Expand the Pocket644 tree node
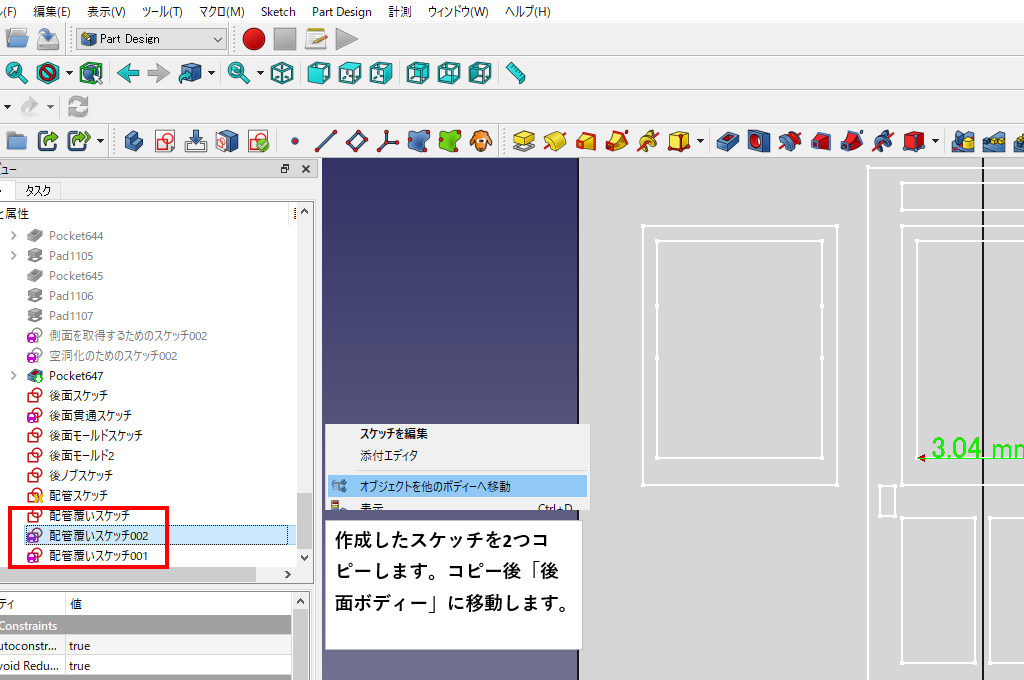 [14, 236]
